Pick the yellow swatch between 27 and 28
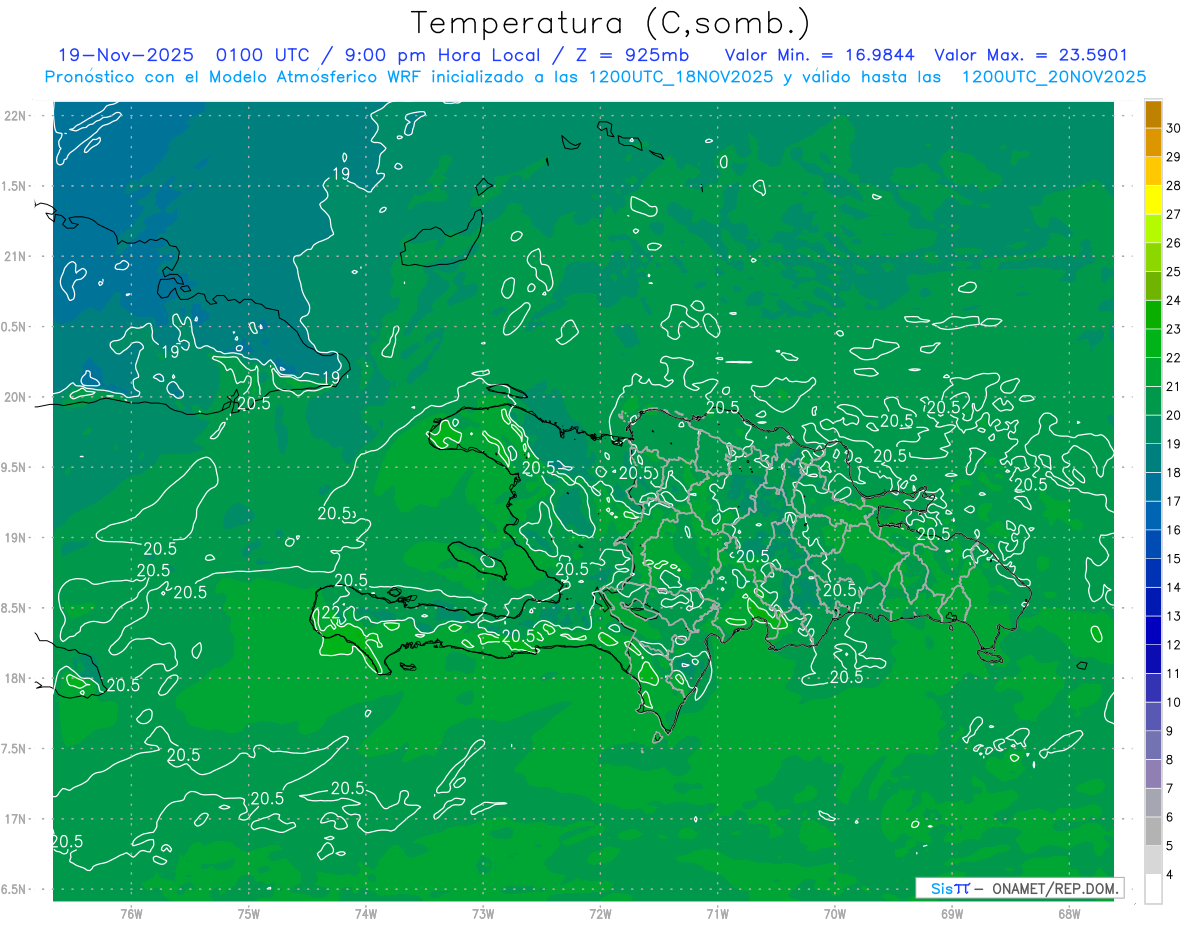Viewport: 1200px width, 927px height. tap(1154, 200)
